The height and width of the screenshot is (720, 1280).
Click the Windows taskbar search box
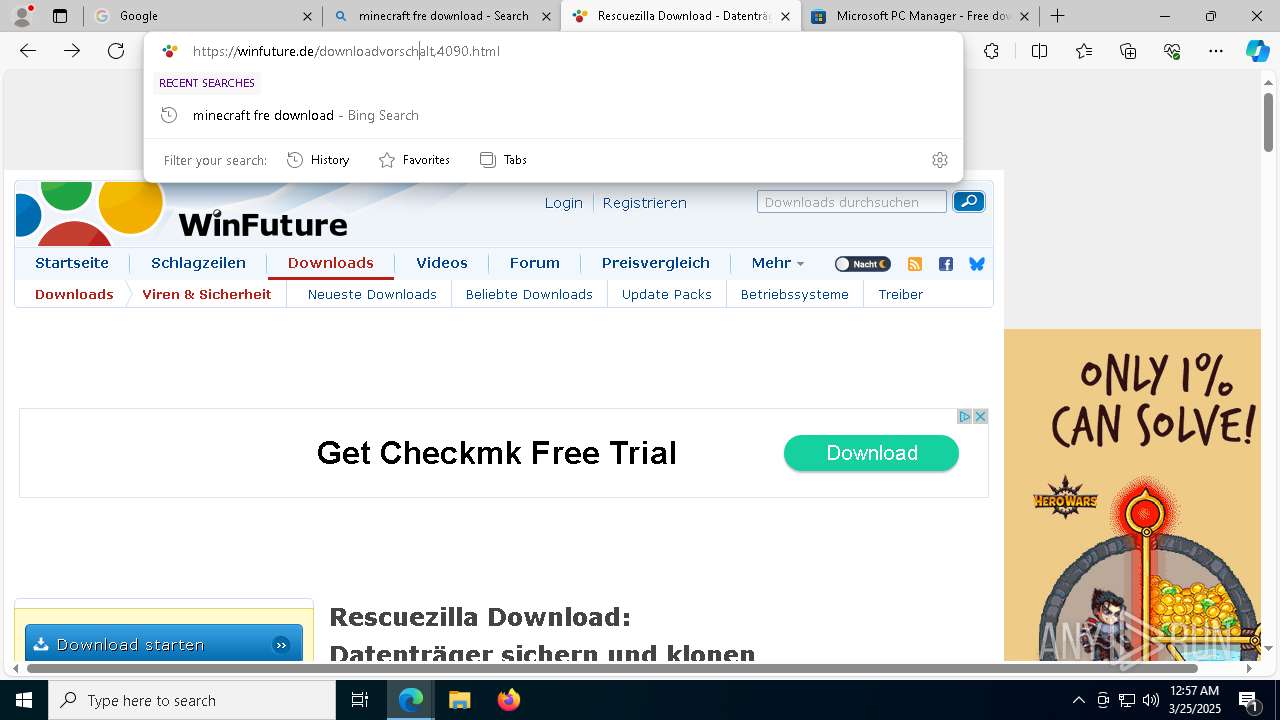192,700
